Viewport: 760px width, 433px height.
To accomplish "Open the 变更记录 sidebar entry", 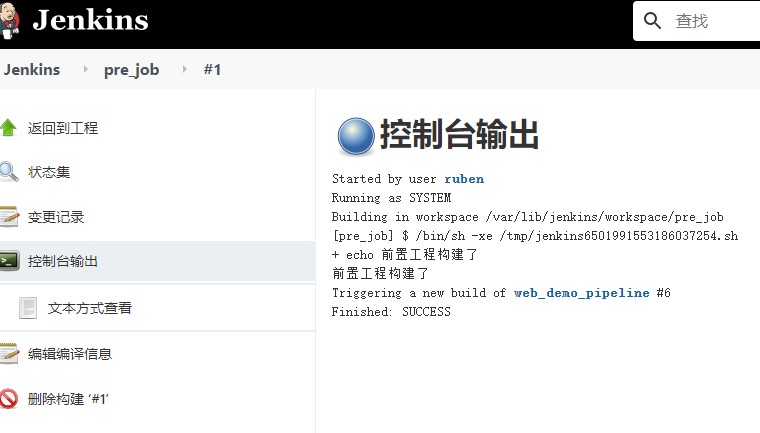I will click(56, 217).
